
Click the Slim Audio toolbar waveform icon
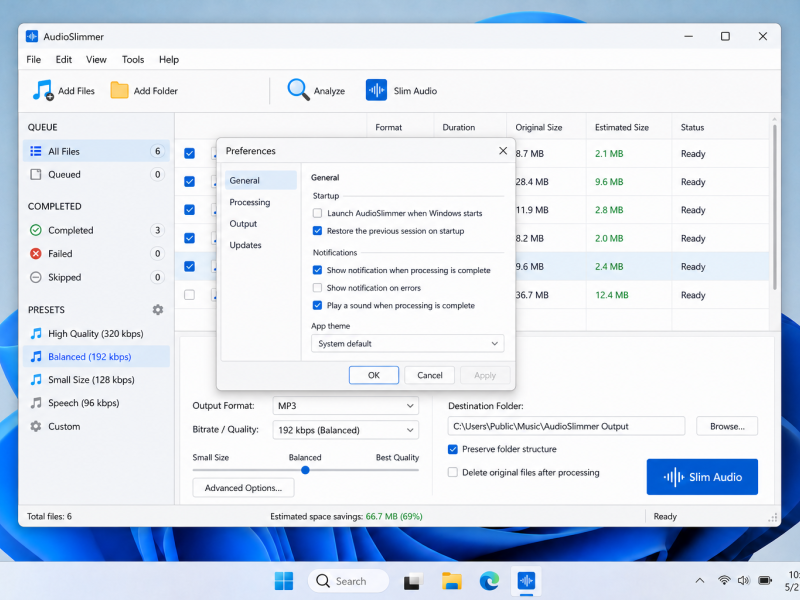(376, 90)
